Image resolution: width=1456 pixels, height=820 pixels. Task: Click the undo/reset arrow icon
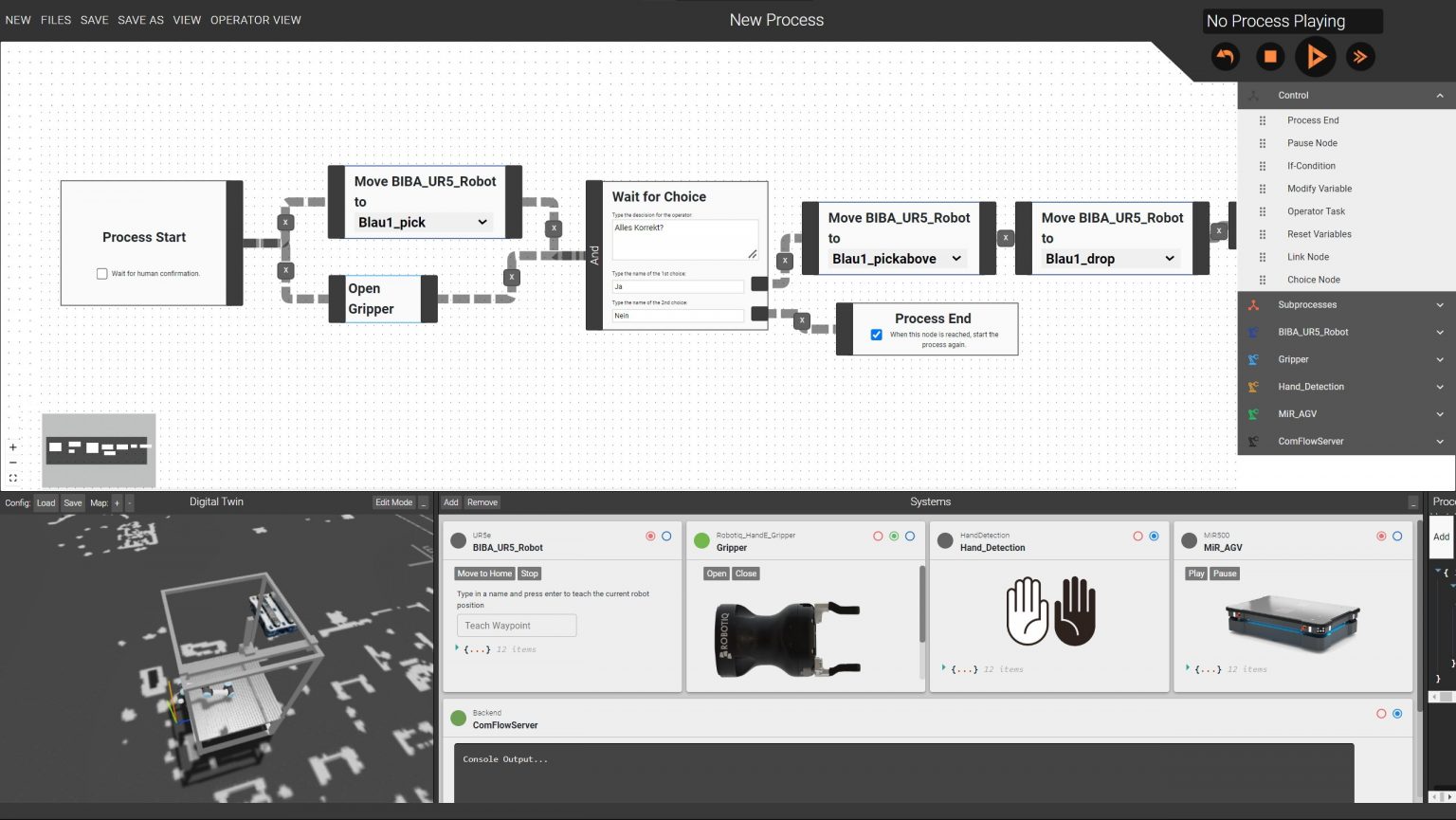tap(1225, 56)
